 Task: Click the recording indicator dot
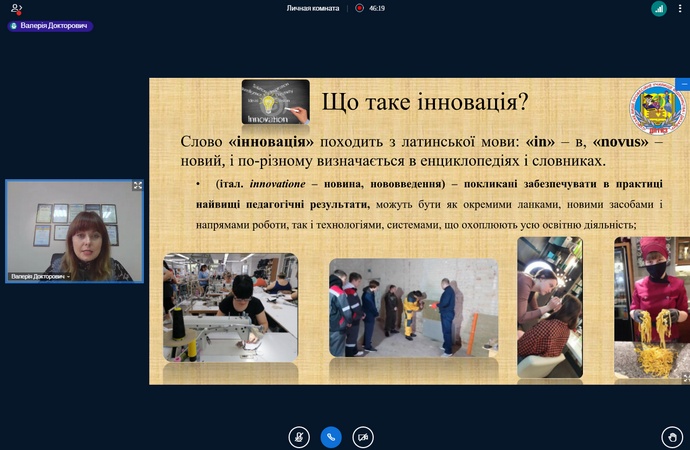point(360,8)
